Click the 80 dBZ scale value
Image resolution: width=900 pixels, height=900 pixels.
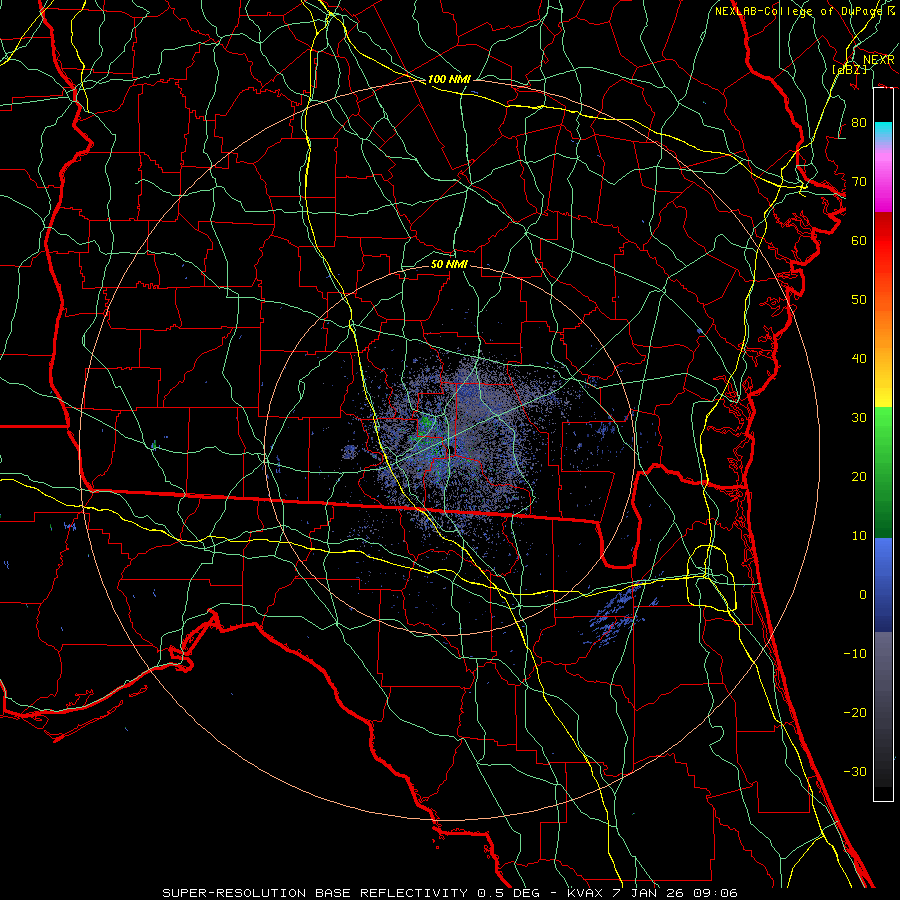[859, 123]
